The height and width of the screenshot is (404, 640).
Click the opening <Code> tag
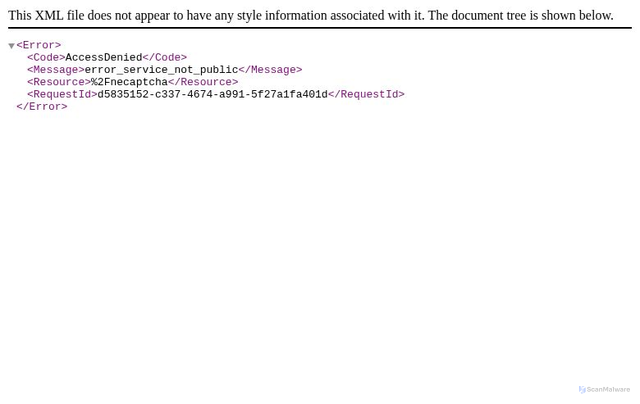point(46,57)
